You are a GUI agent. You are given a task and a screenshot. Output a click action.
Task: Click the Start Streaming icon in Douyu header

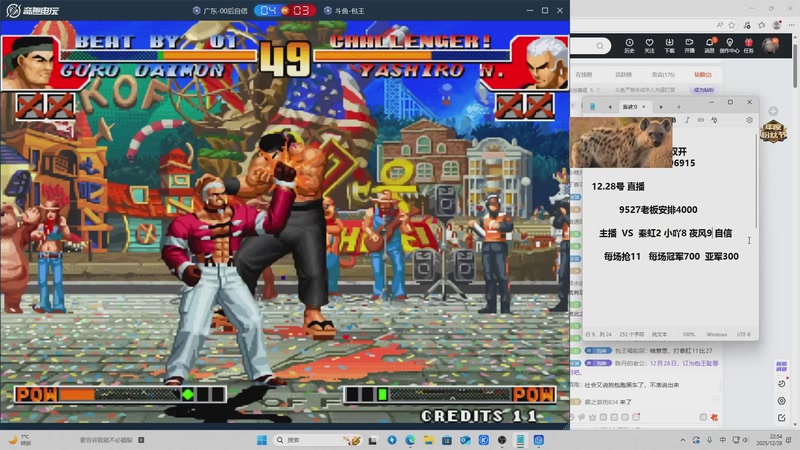pyautogui.click(x=689, y=45)
